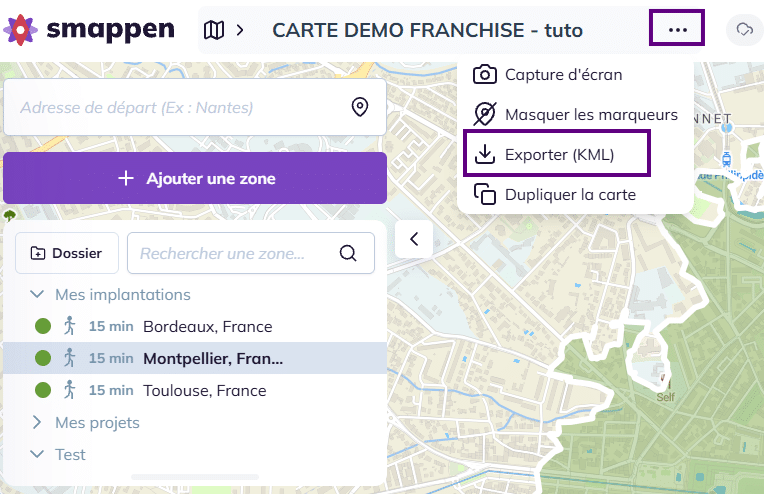The height and width of the screenshot is (494, 764).
Task: Collapse the side panel with left arrow
Action: pyautogui.click(x=414, y=238)
